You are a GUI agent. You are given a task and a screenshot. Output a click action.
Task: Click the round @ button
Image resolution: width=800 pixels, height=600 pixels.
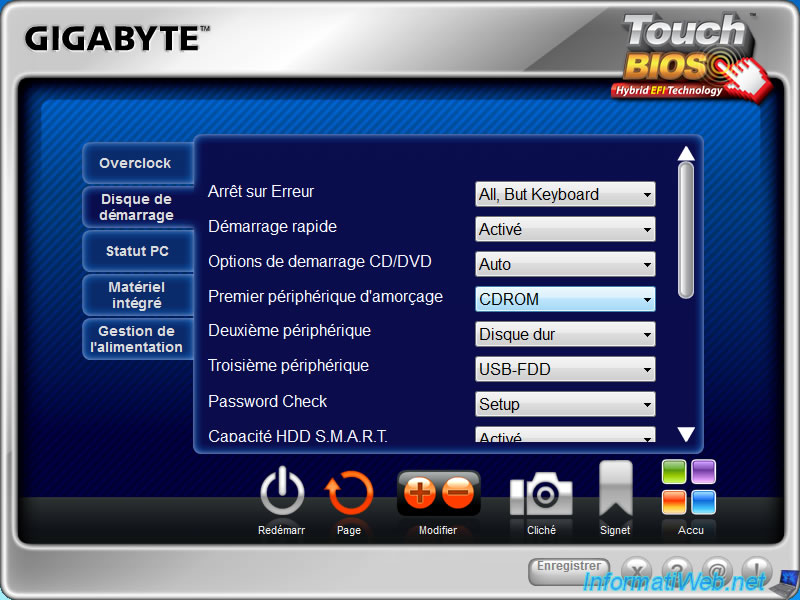point(717,570)
